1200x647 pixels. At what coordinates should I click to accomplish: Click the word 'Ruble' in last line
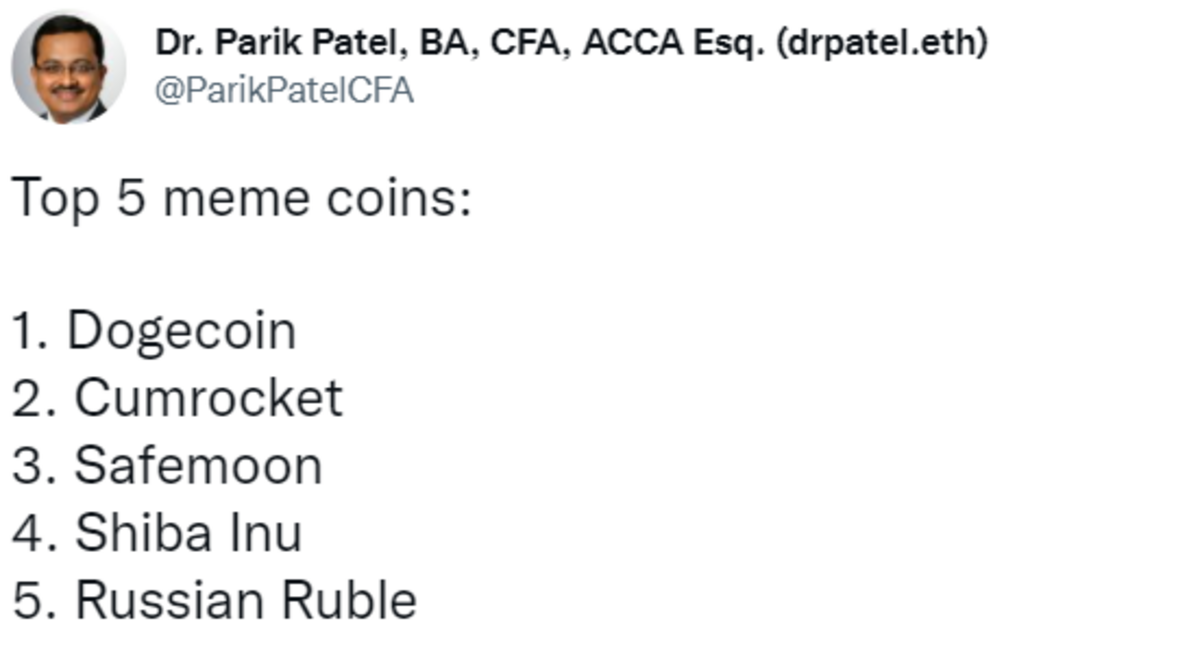pyautogui.click(x=348, y=600)
